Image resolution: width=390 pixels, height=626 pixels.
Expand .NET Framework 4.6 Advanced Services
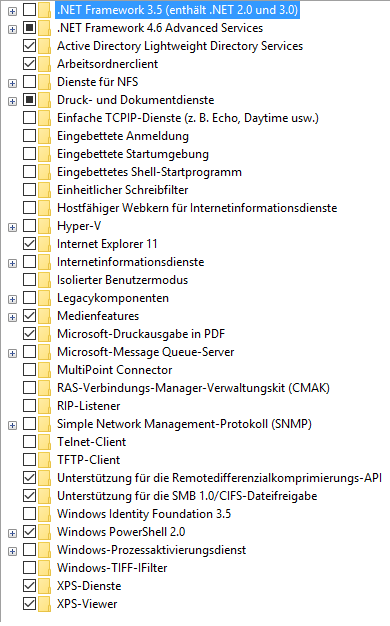pyautogui.click(x=12, y=29)
